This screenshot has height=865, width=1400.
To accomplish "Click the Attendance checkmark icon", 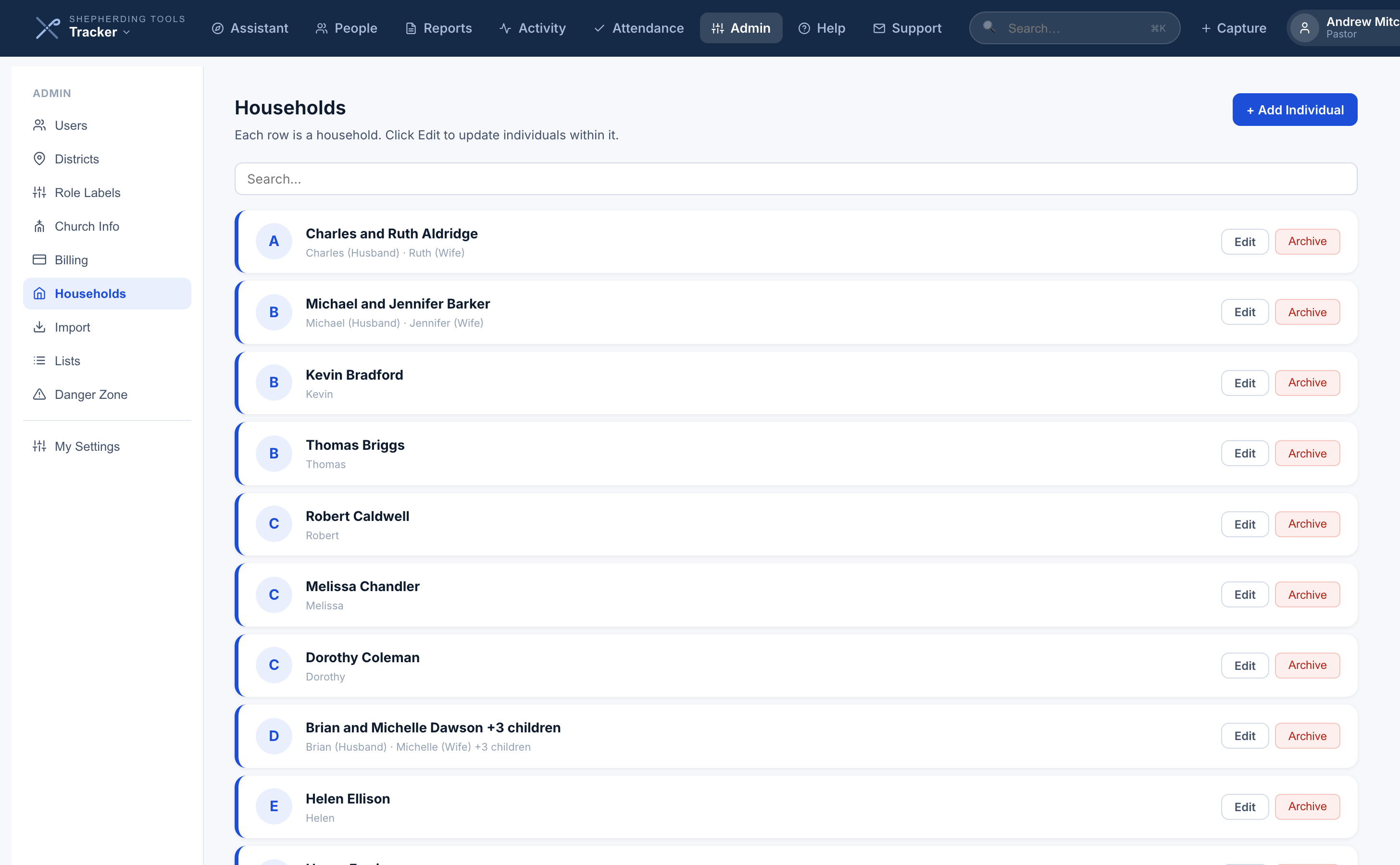I will (599, 28).
